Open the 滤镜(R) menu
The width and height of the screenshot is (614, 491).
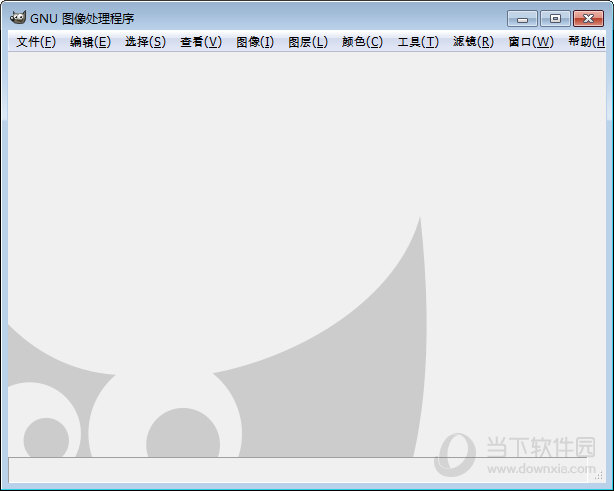[x=473, y=42]
